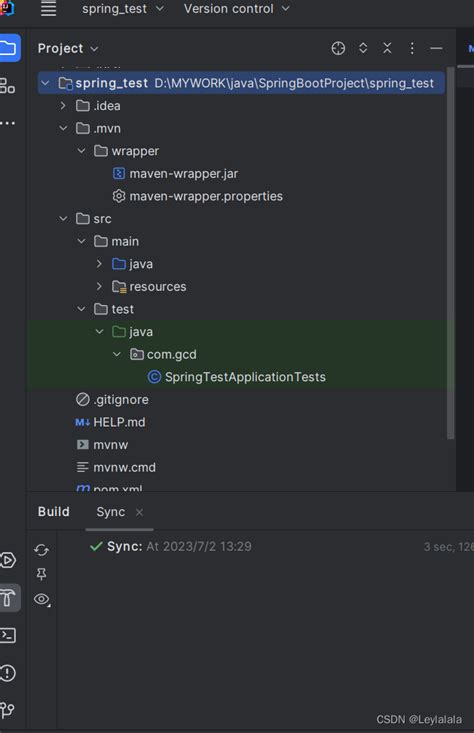Close the Sync tab
The height and width of the screenshot is (733, 474).
tap(139, 512)
